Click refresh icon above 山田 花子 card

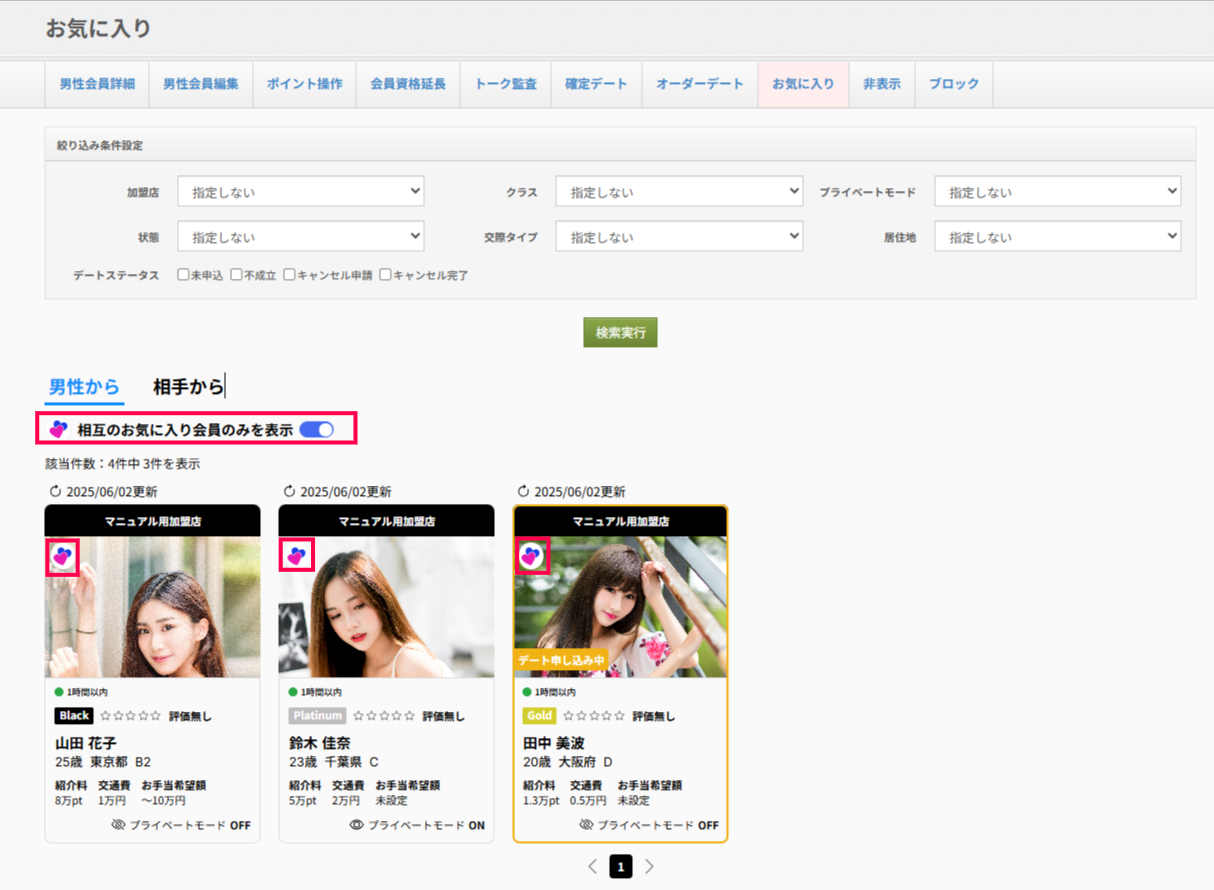55,491
